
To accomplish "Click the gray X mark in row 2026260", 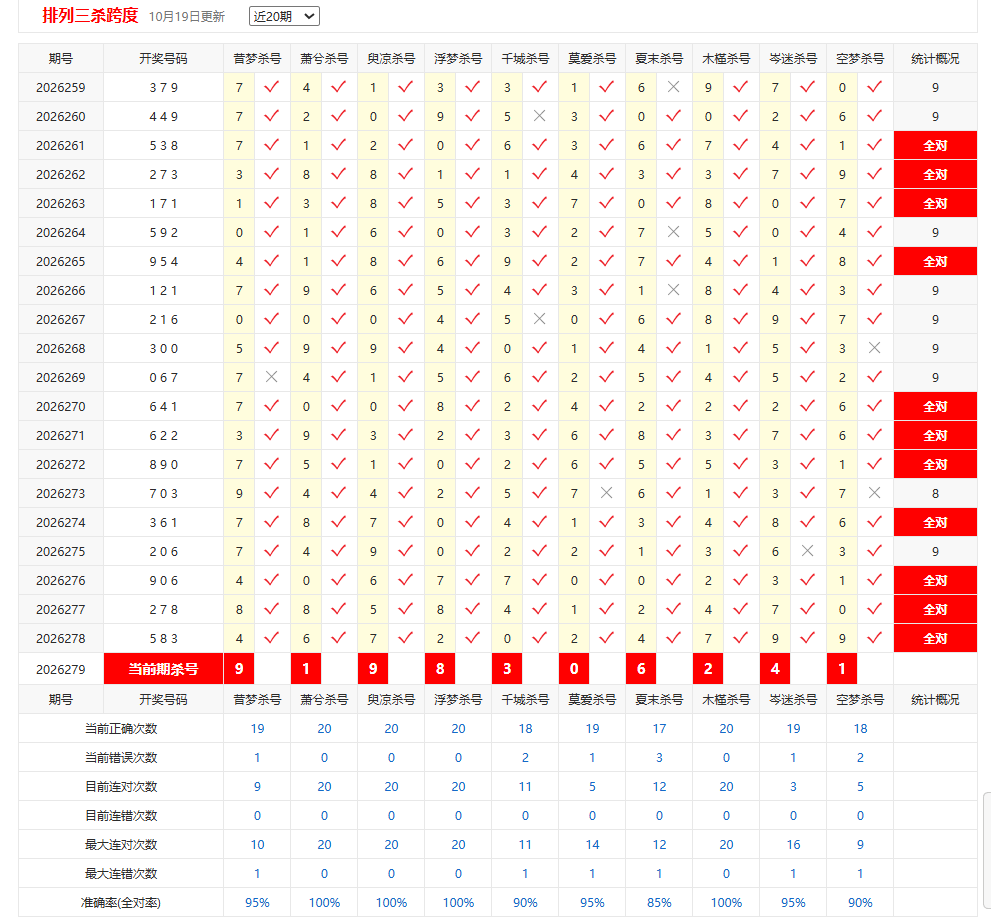I will pyautogui.click(x=540, y=116).
